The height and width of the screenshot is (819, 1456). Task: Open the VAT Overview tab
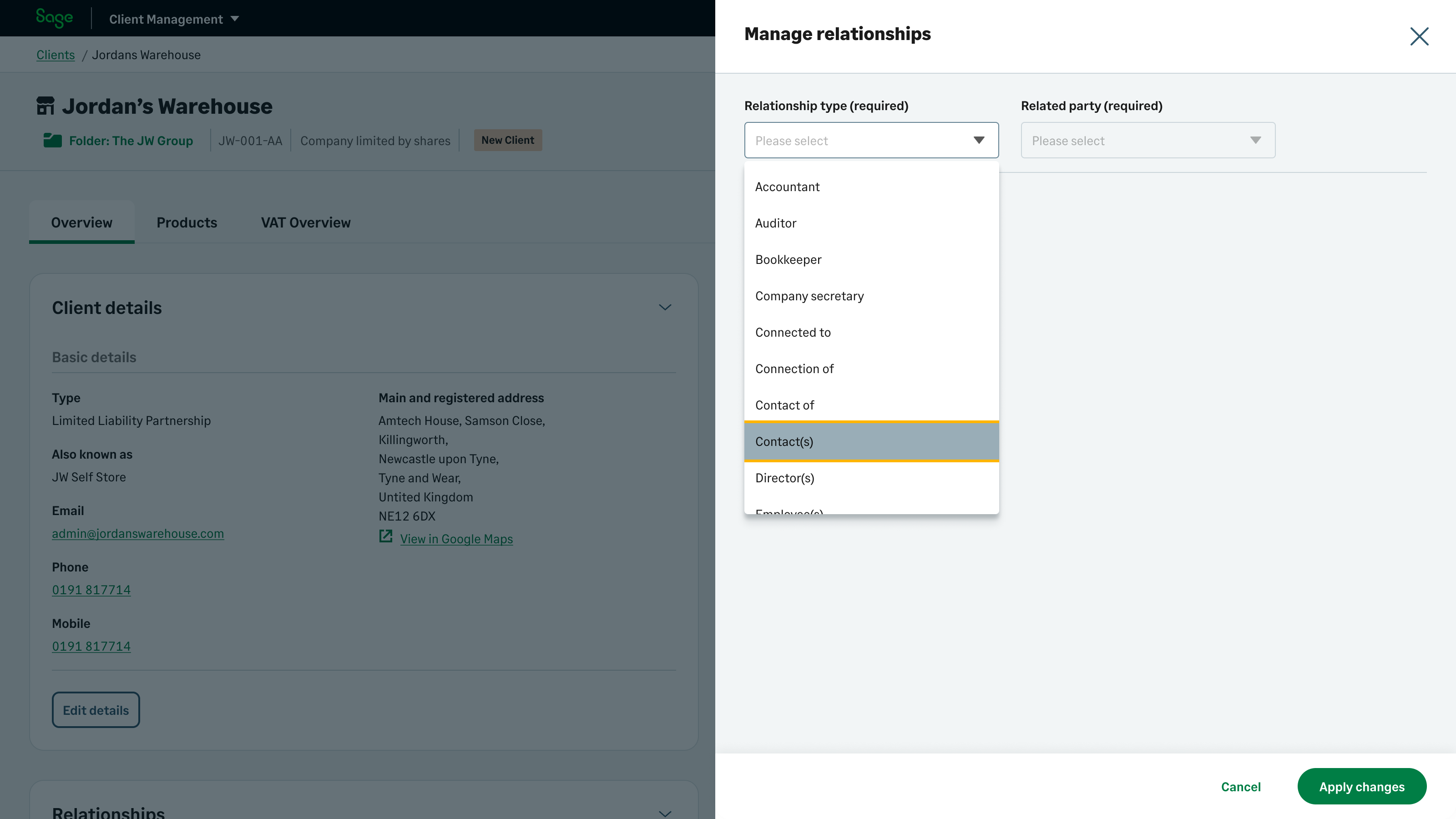[x=305, y=222]
